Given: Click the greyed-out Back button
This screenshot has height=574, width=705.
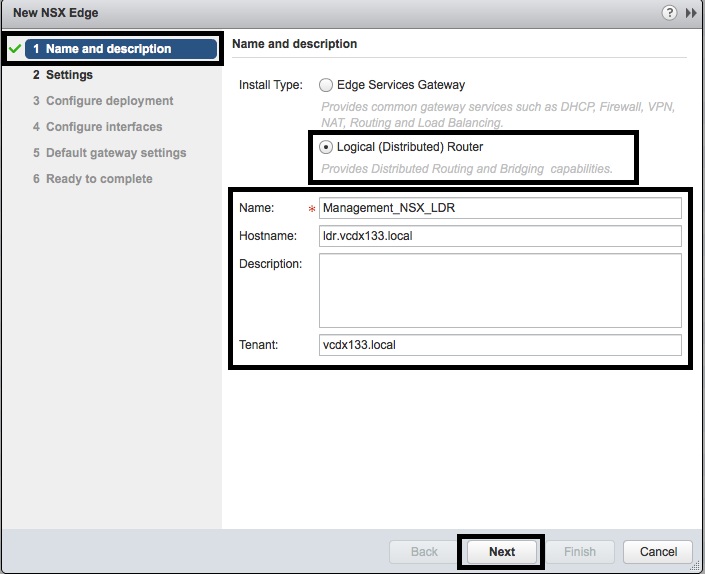Looking at the screenshot, I should click(x=424, y=551).
